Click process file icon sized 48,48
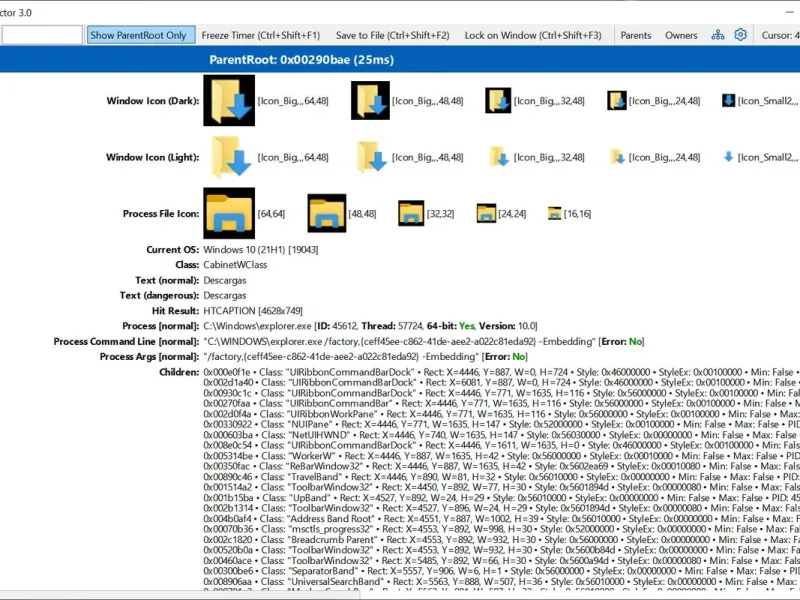 point(327,213)
